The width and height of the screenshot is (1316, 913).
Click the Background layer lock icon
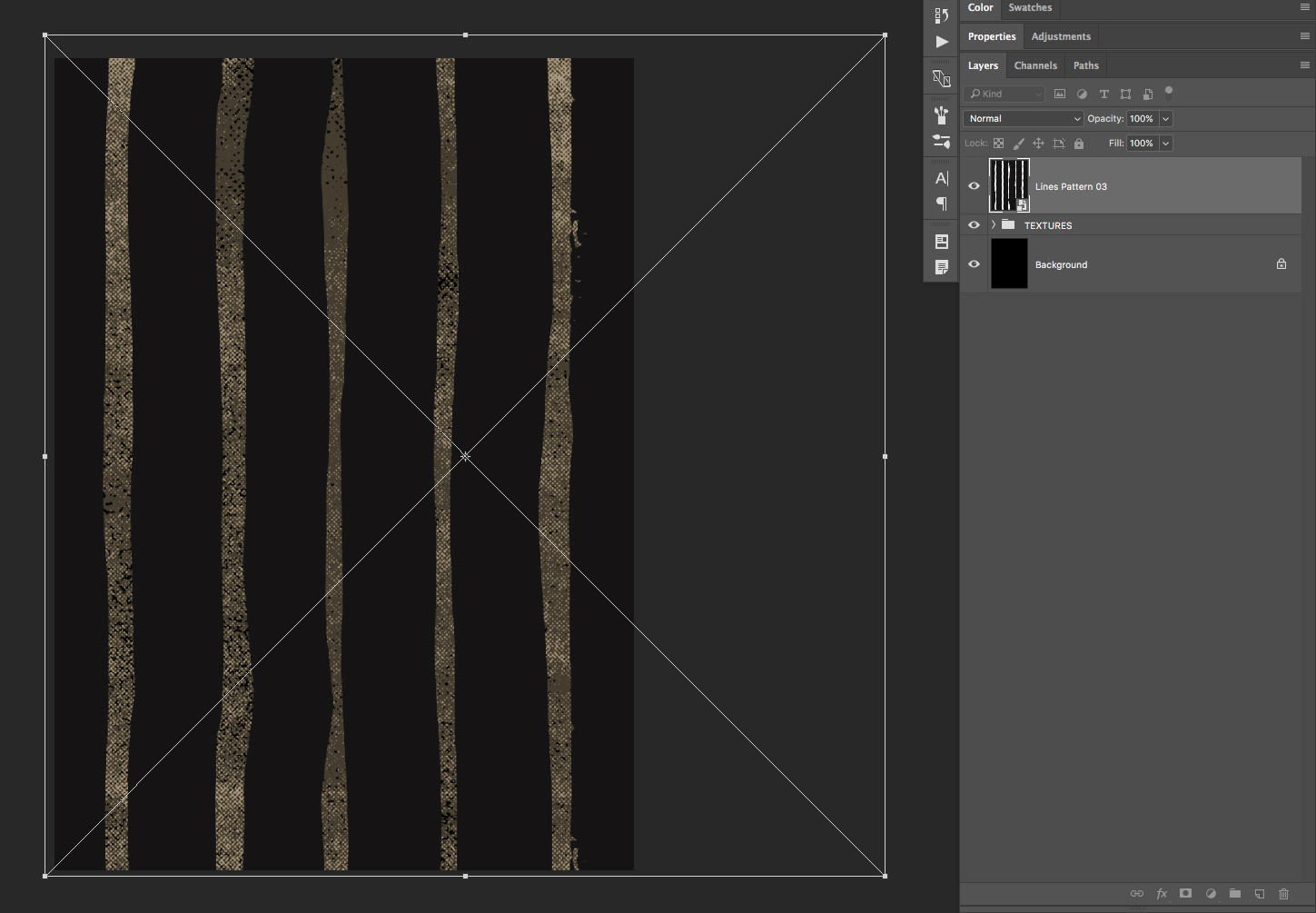1281,264
